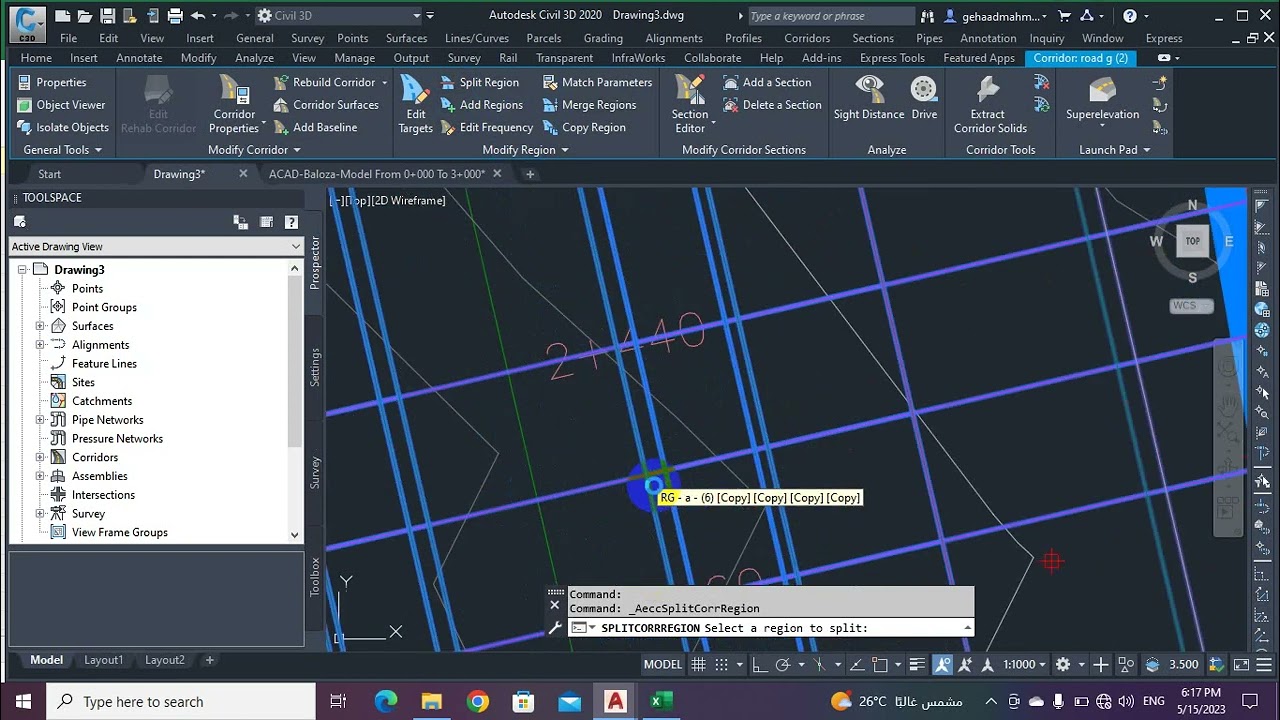Viewport: 1280px width, 720px height.
Task: Expand the Surfaces tree node
Action: point(40,326)
